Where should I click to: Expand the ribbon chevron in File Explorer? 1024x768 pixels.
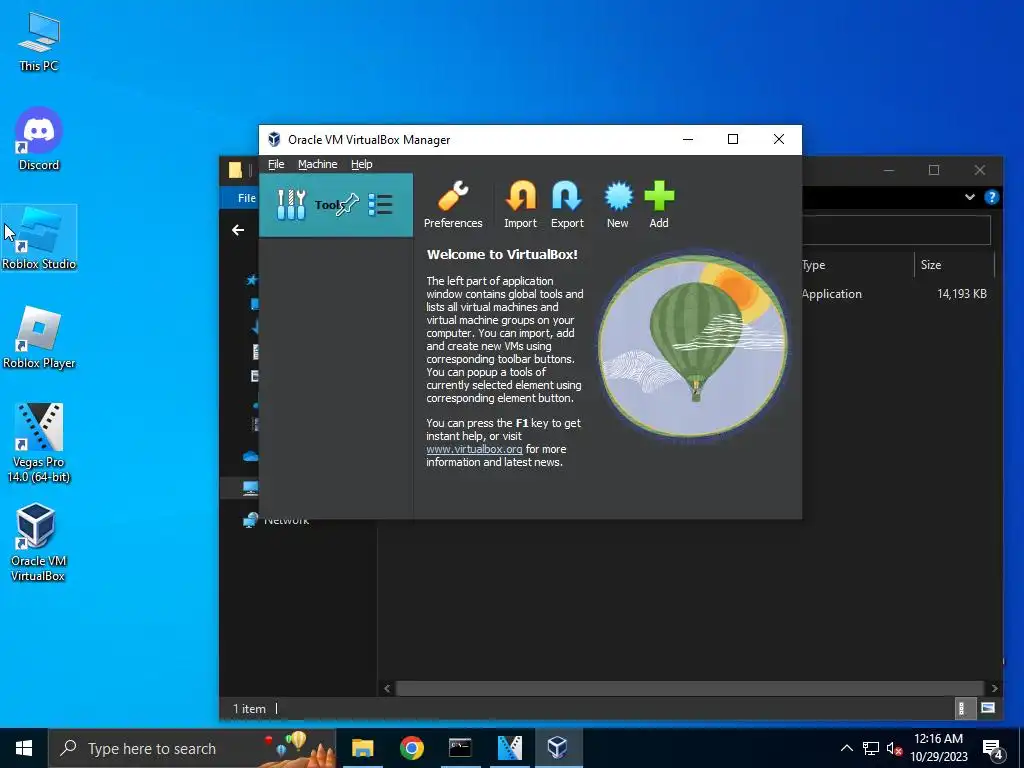click(970, 197)
